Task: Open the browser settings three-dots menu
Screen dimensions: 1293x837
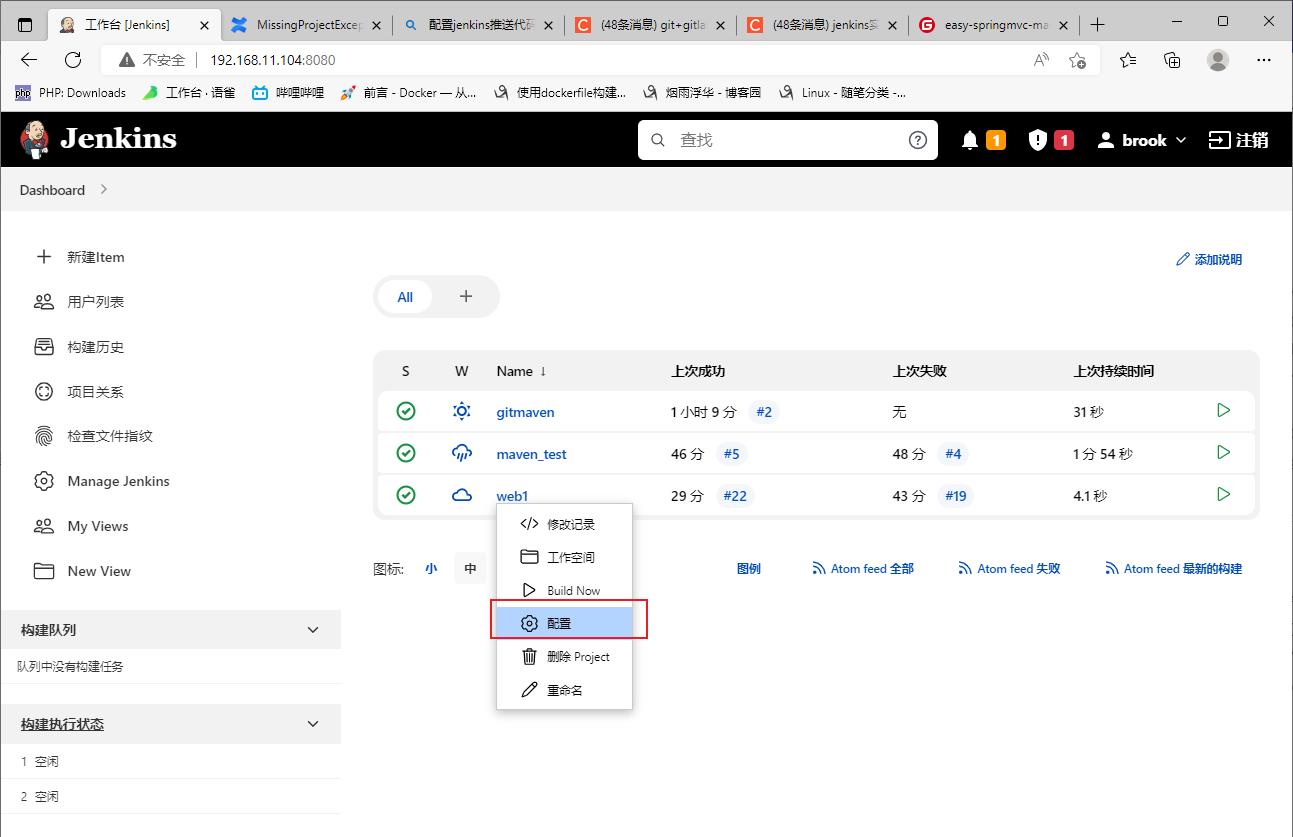Action: (1263, 60)
